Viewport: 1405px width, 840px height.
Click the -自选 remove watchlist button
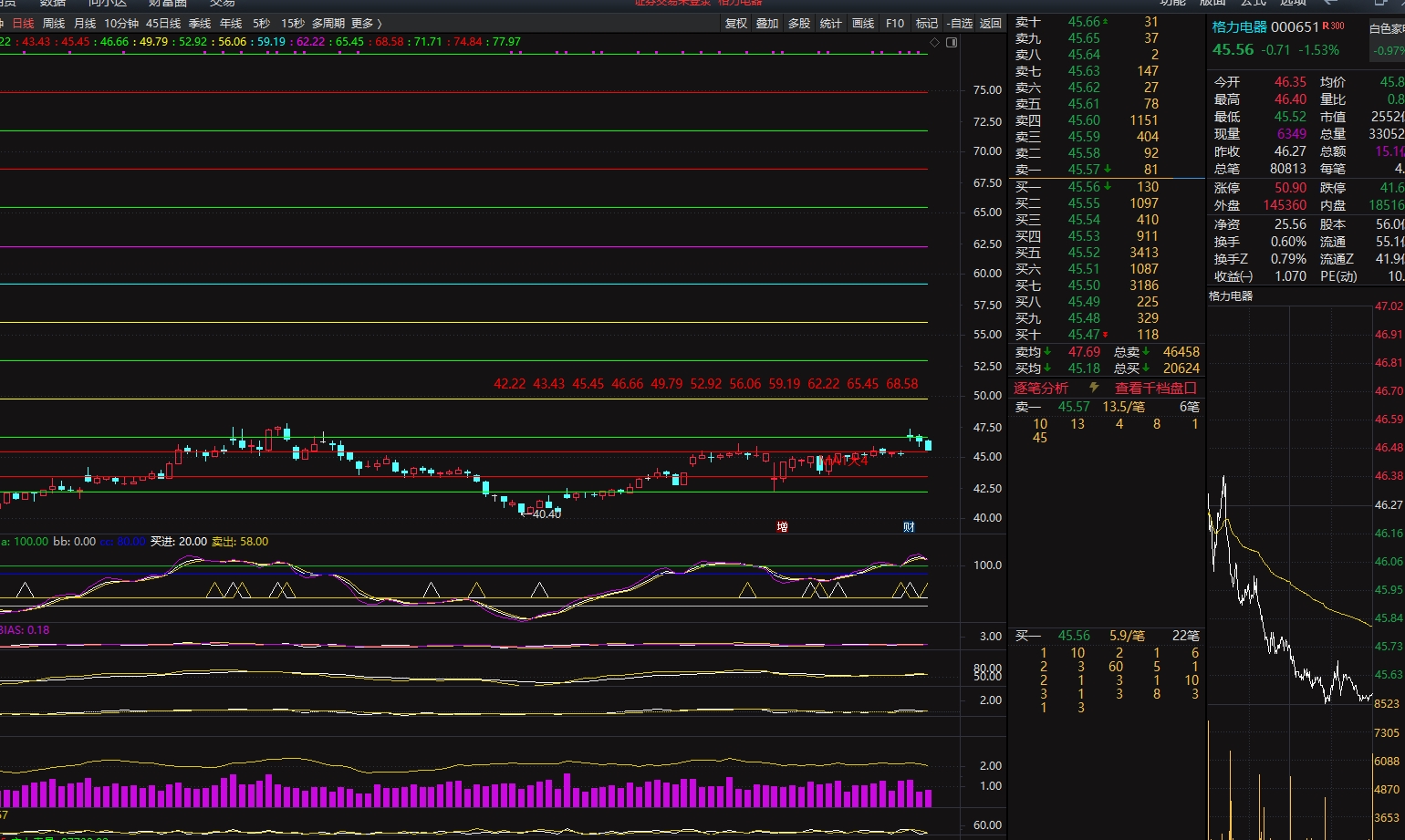pos(959,23)
